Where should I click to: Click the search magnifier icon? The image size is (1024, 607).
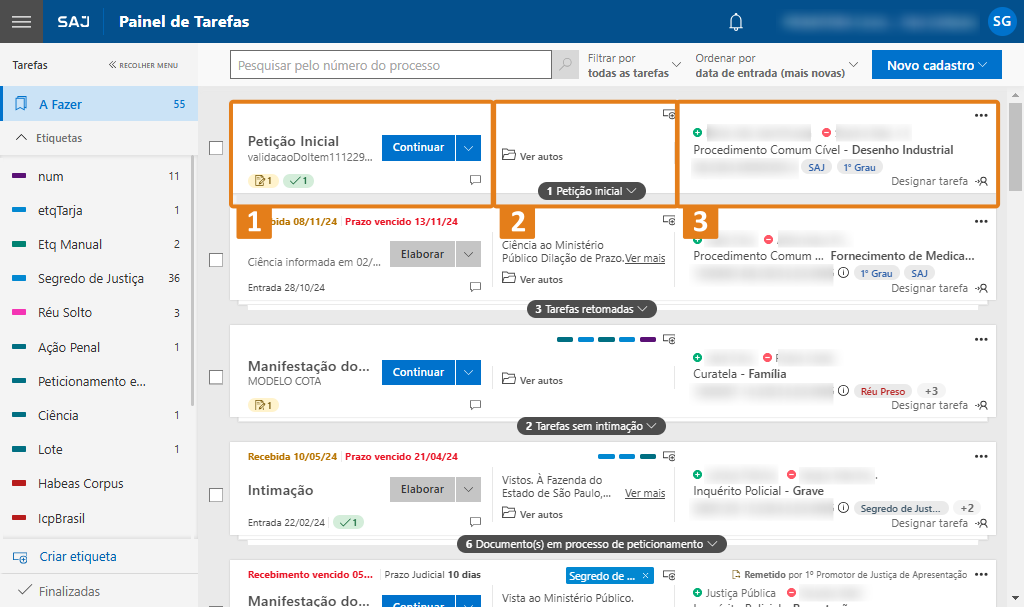pyautogui.click(x=566, y=66)
